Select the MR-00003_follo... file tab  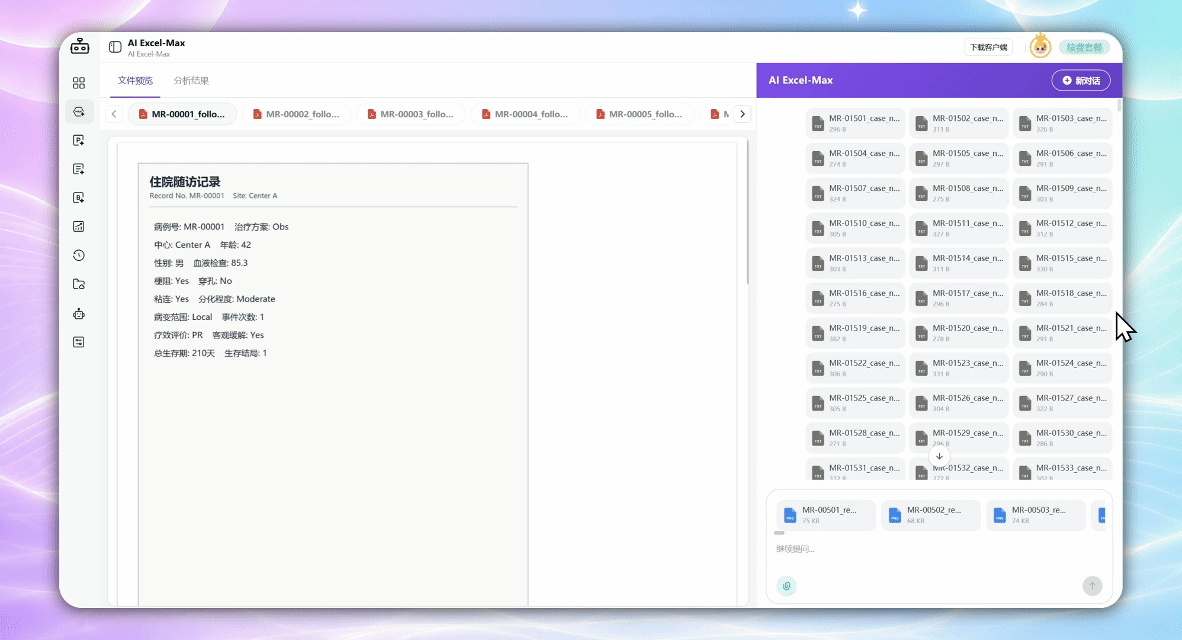coord(412,114)
